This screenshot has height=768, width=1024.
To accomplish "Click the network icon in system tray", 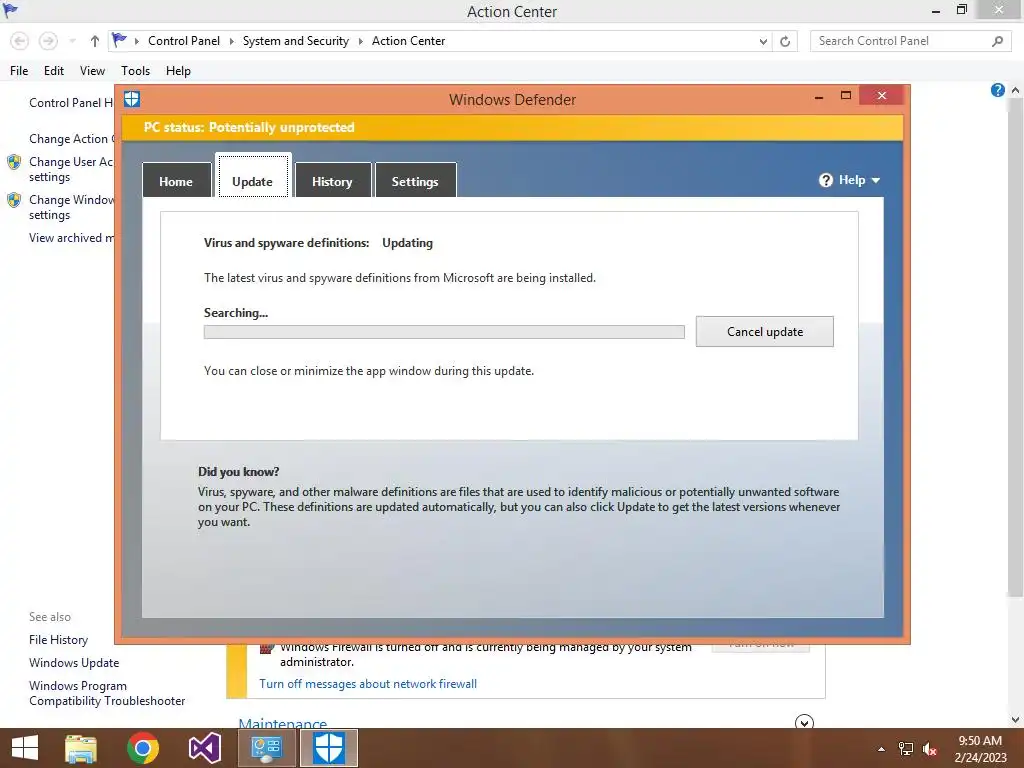I will 906,749.
